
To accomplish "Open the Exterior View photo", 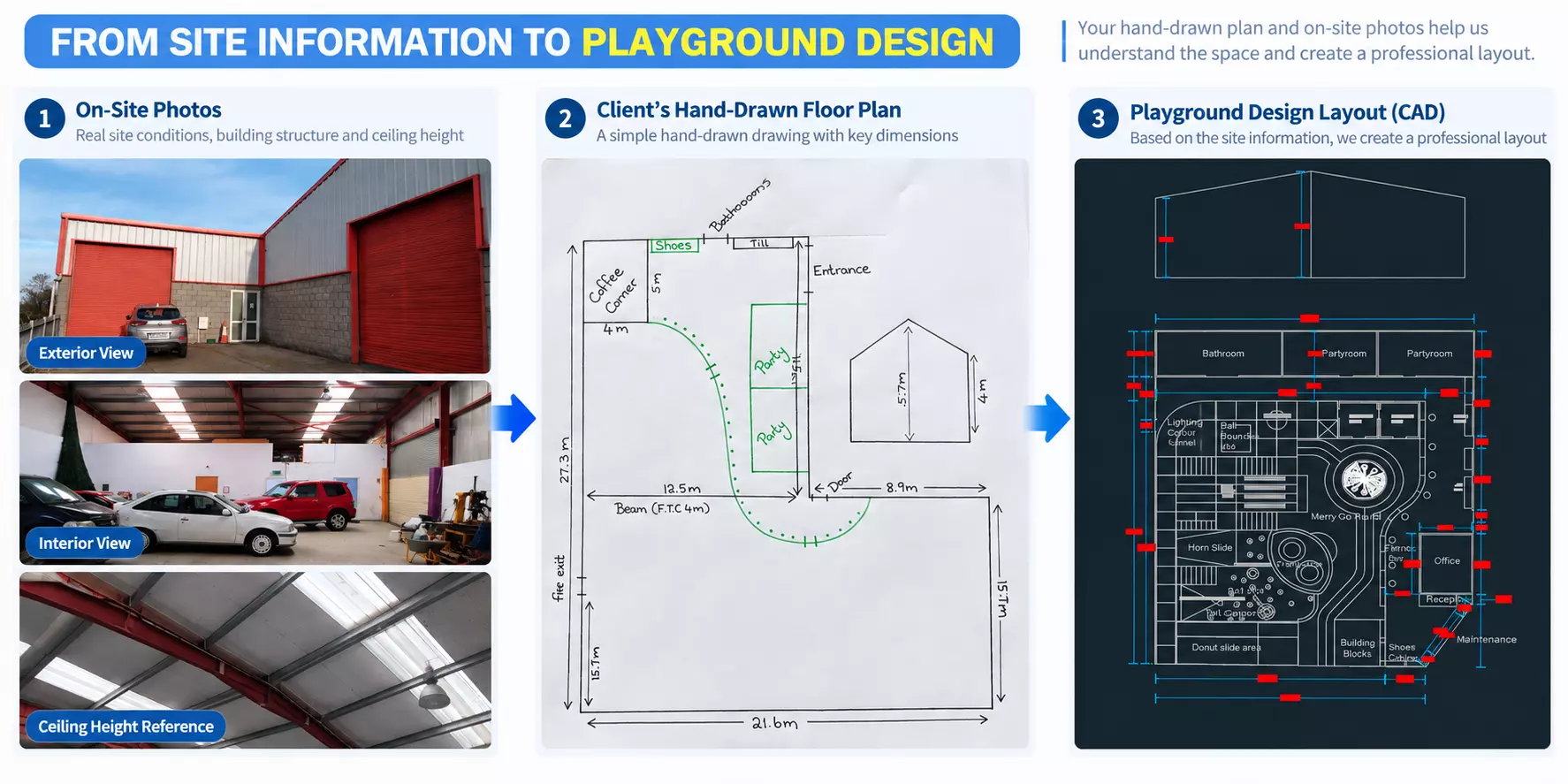I will pos(255,265).
